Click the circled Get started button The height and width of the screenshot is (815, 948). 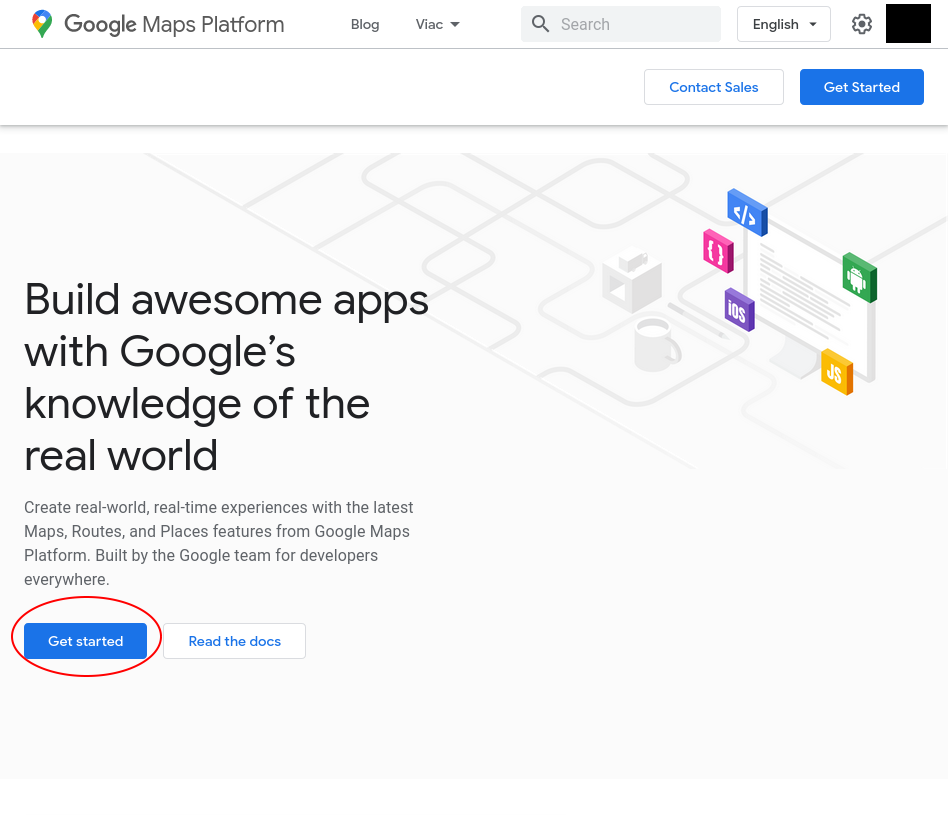[86, 641]
